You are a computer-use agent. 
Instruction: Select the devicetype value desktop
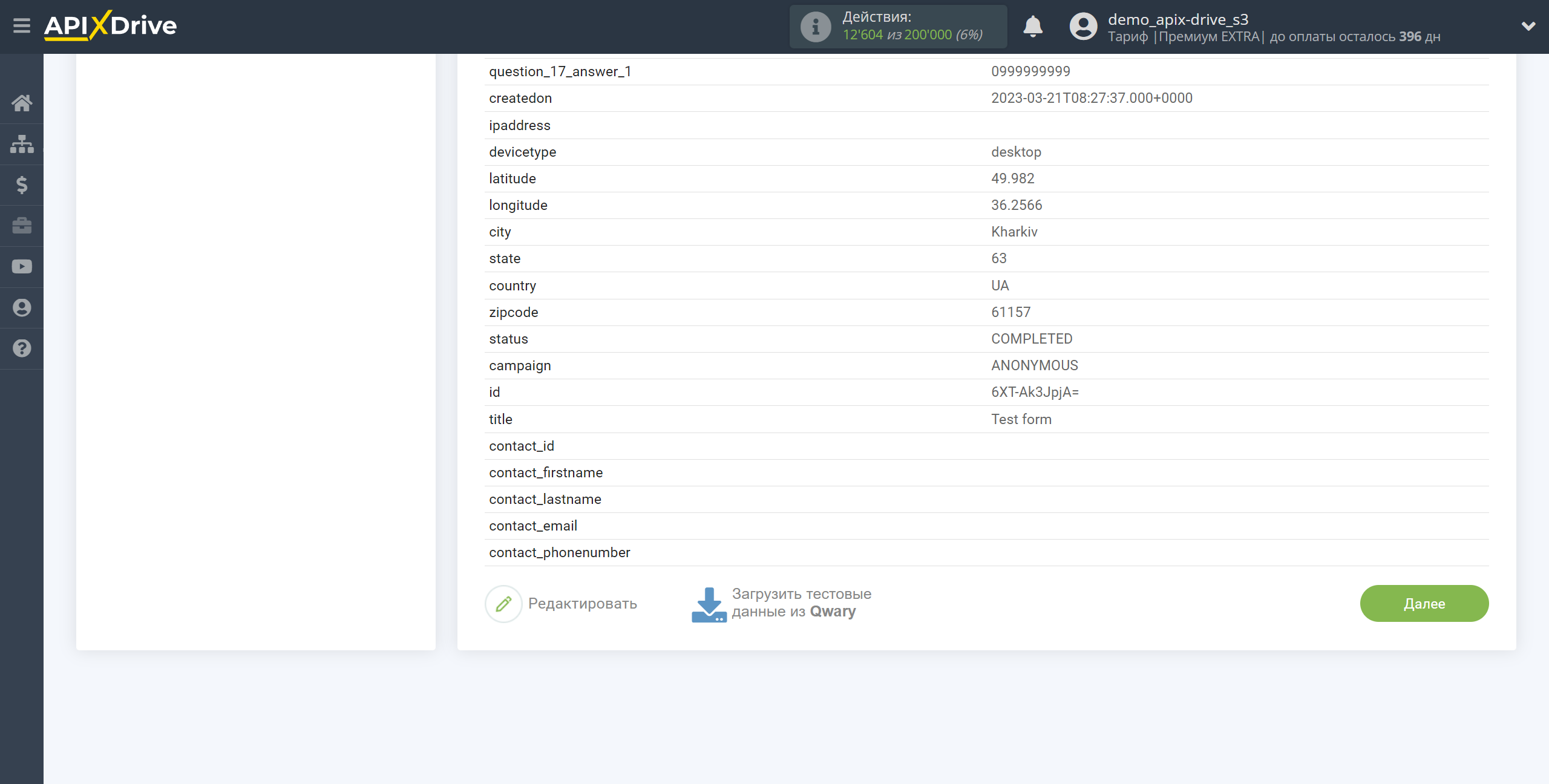(x=1016, y=152)
